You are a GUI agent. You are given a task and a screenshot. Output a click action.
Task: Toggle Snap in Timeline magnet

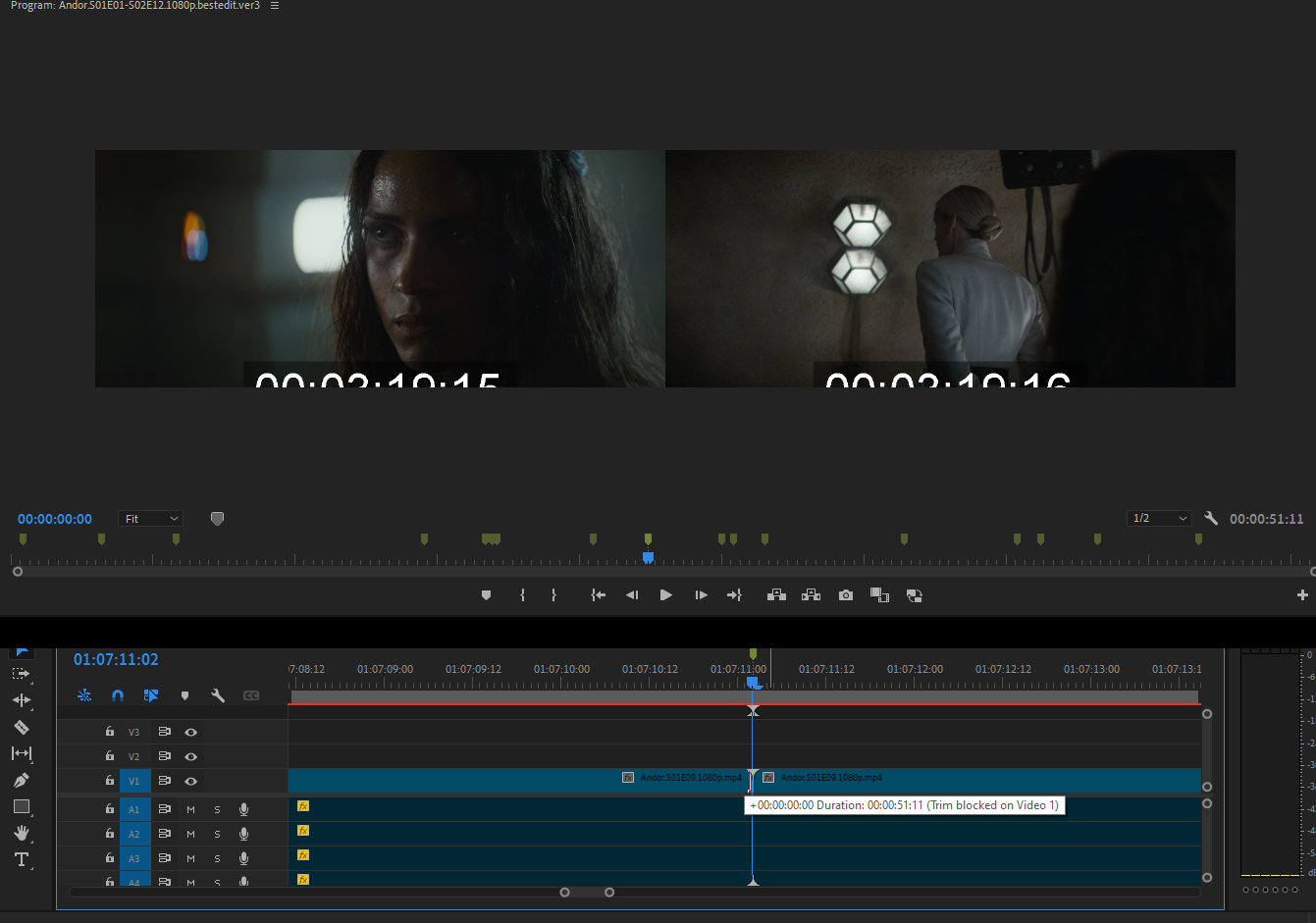118,695
